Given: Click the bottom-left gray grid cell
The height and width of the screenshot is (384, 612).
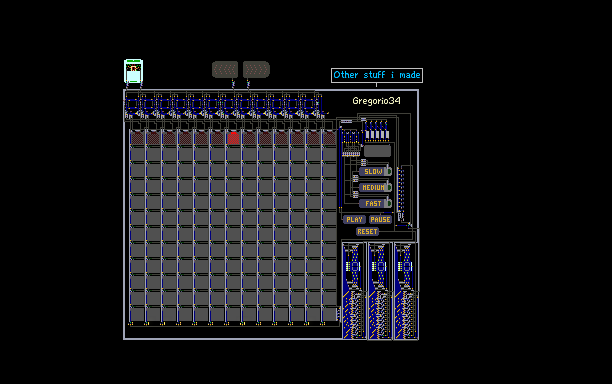Looking at the screenshot, I should pos(137,314).
